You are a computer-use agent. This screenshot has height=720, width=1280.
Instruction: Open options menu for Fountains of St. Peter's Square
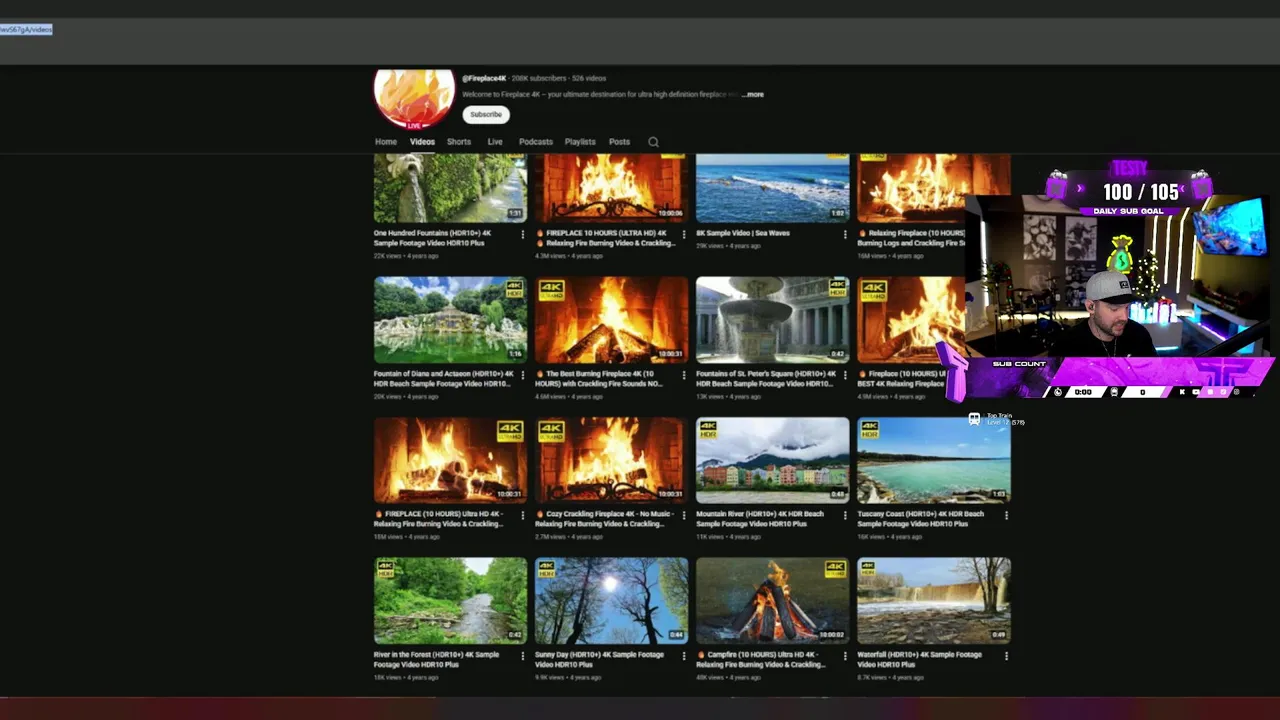844,375
